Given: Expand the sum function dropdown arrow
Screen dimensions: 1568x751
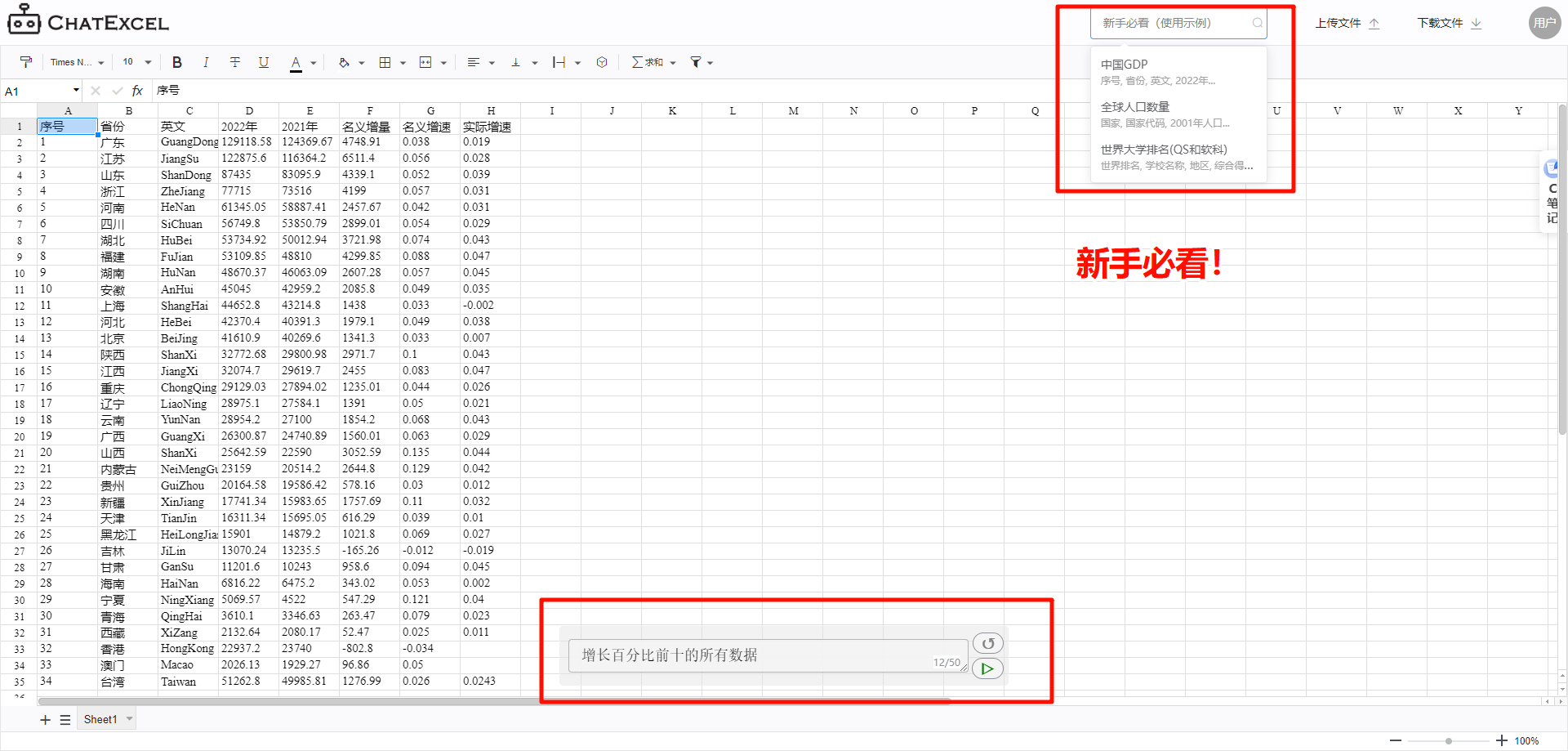Looking at the screenshot, I should [673, 63].
